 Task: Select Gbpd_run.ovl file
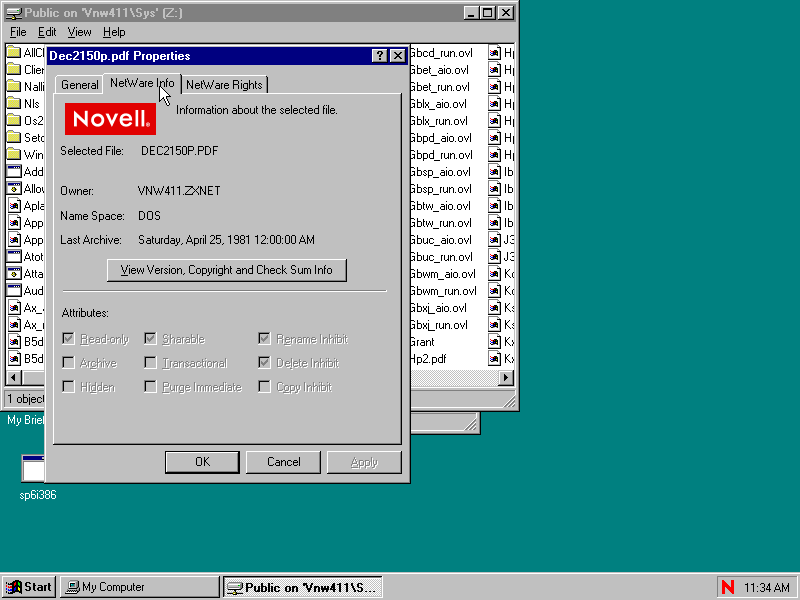[442, 155]
